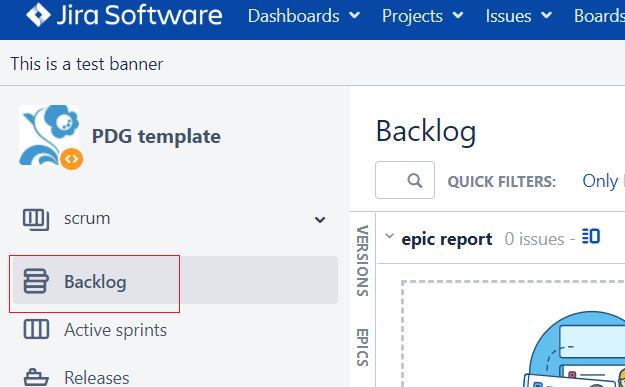Click the QUICK FILTERS label

coord(501,181)
